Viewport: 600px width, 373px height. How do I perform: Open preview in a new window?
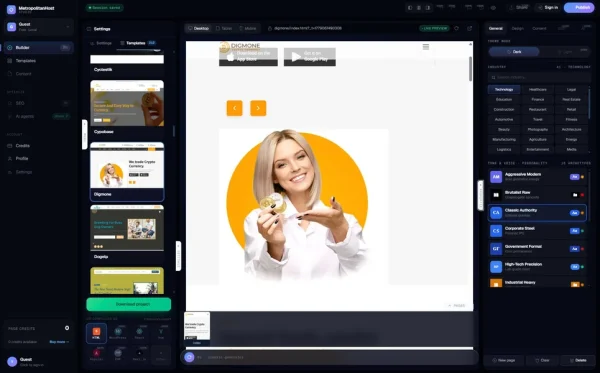coord(470,28)
